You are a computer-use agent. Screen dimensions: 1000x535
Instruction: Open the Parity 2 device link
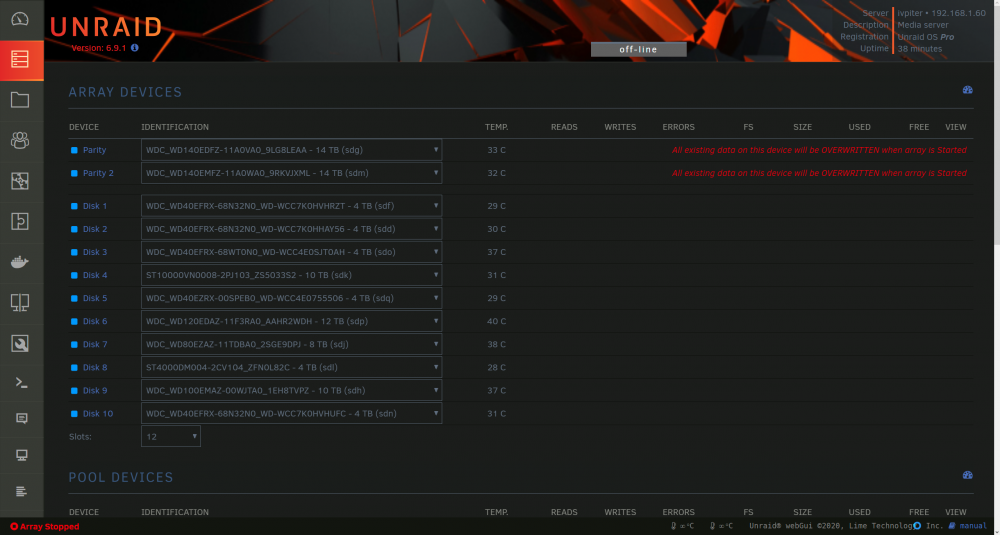[x=98, y=173]
